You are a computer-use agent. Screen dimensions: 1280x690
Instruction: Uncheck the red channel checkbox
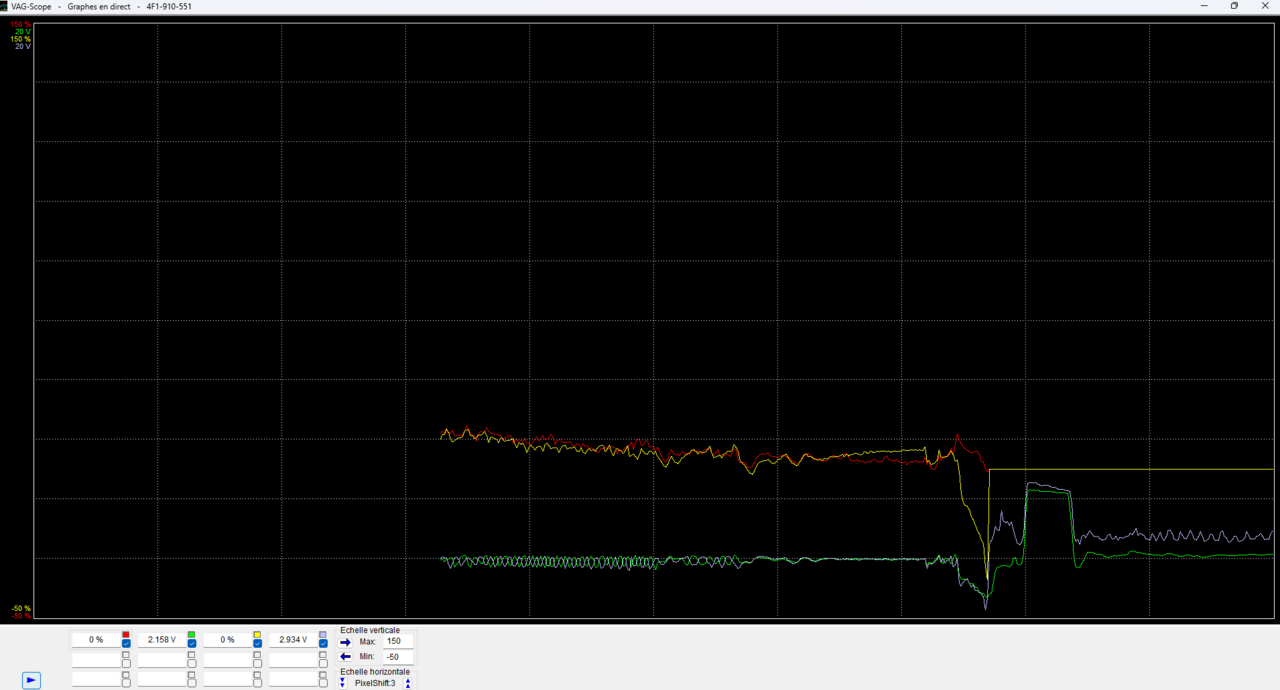[126, 644]
